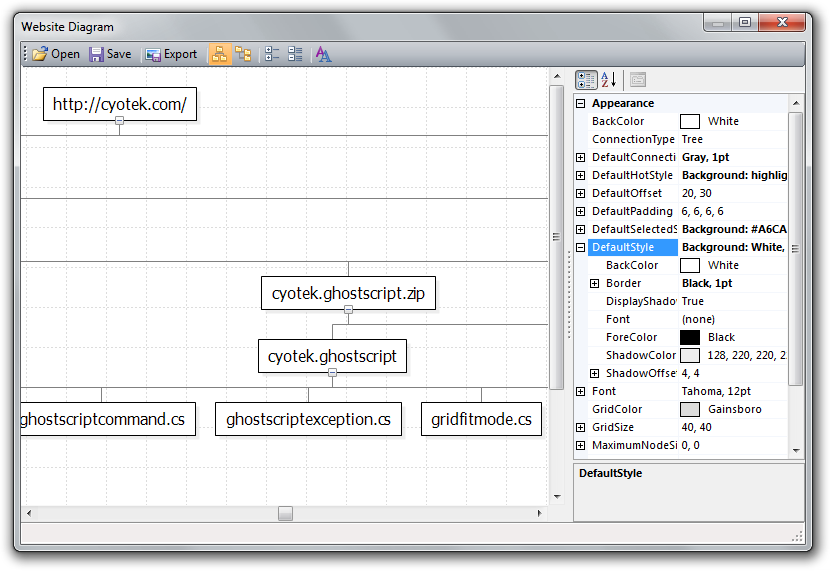Image resolution: width=830 pixels, height=571 pixels.
Task: Switch property grid to Alphabetical sort
Action: click(x=609, y=80)
